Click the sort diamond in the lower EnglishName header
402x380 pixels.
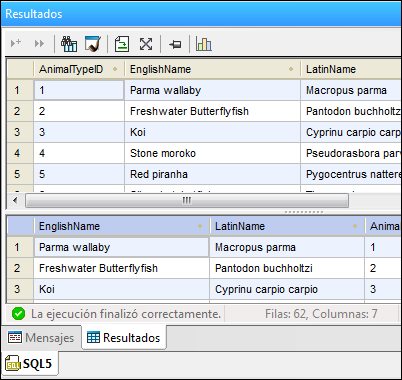(x=200, y=226)
